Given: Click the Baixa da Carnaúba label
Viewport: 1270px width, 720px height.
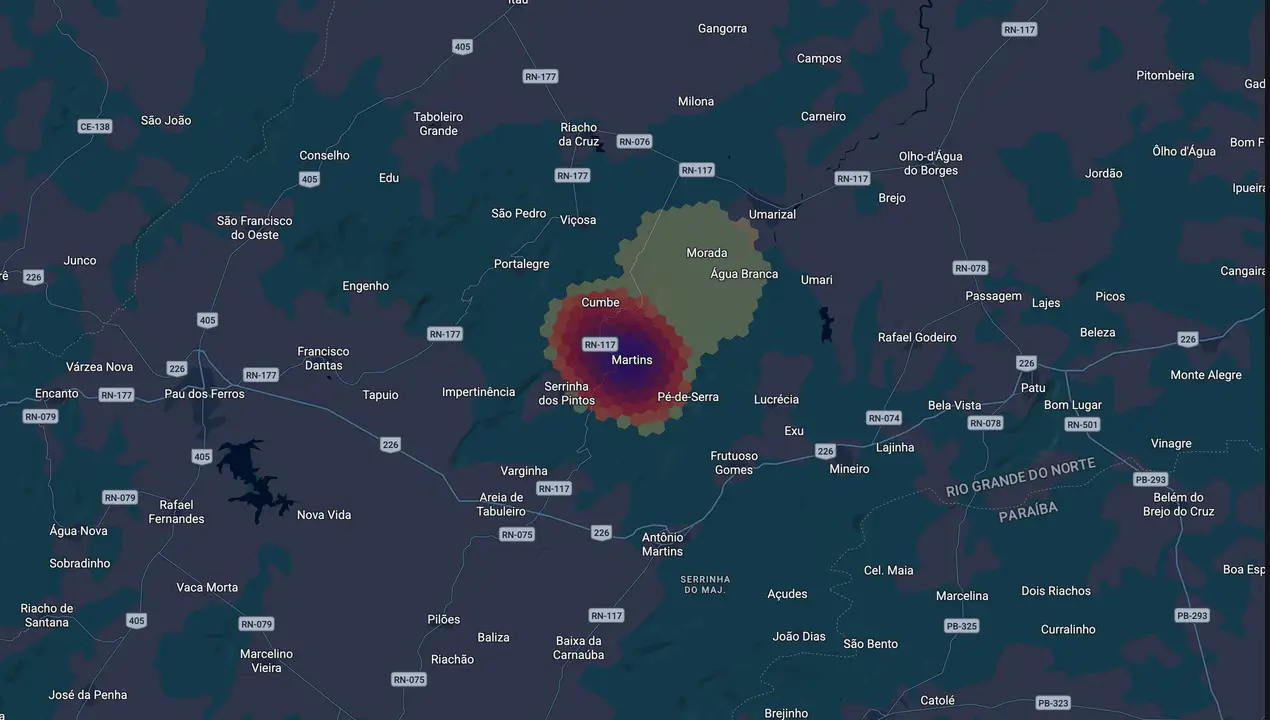Looking at the screenshot, I should (x=578, y=648).
